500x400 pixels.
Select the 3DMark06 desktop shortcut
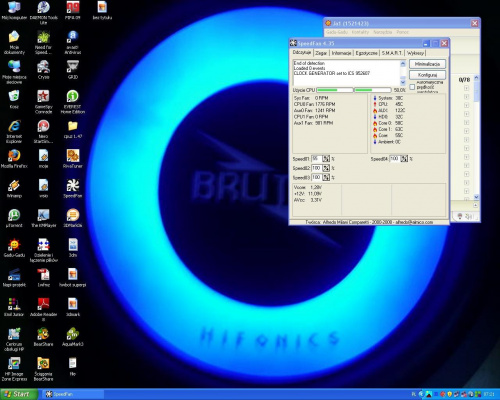coord(73,218)
